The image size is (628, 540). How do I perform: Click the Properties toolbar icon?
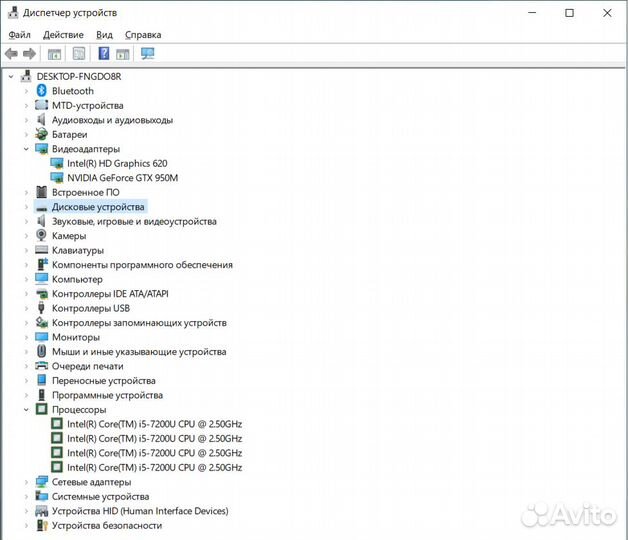pyautogui.click(x=79, y=53)
